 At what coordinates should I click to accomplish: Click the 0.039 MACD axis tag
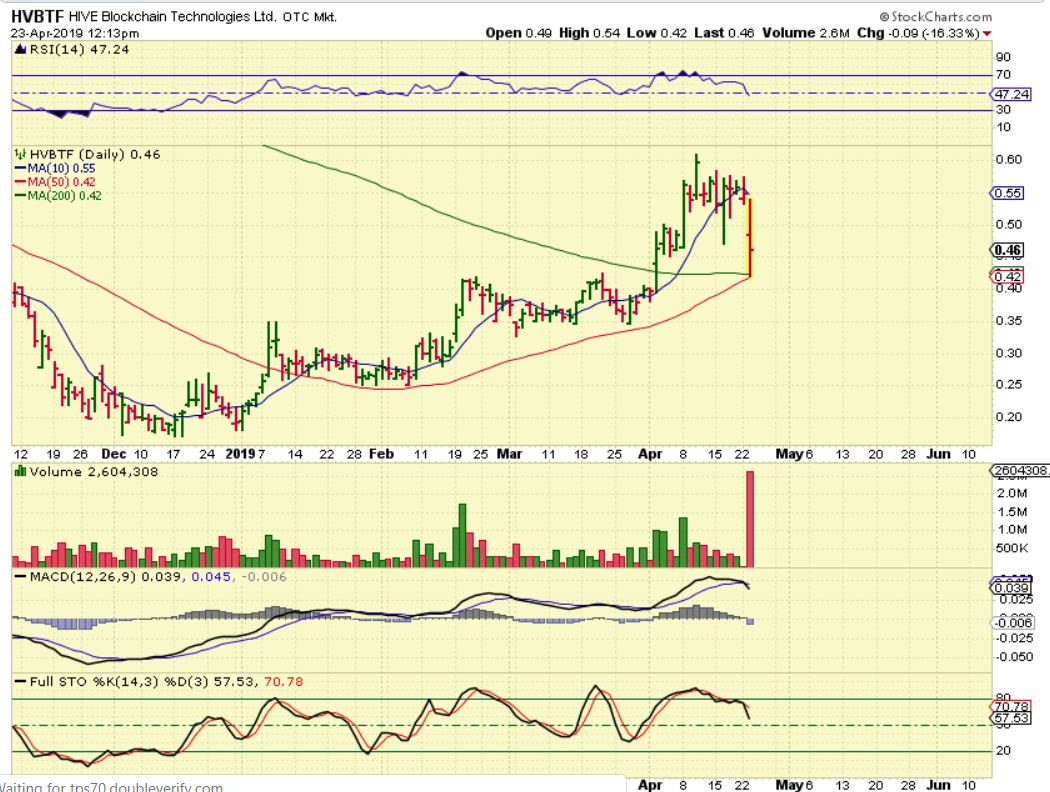1012,588
